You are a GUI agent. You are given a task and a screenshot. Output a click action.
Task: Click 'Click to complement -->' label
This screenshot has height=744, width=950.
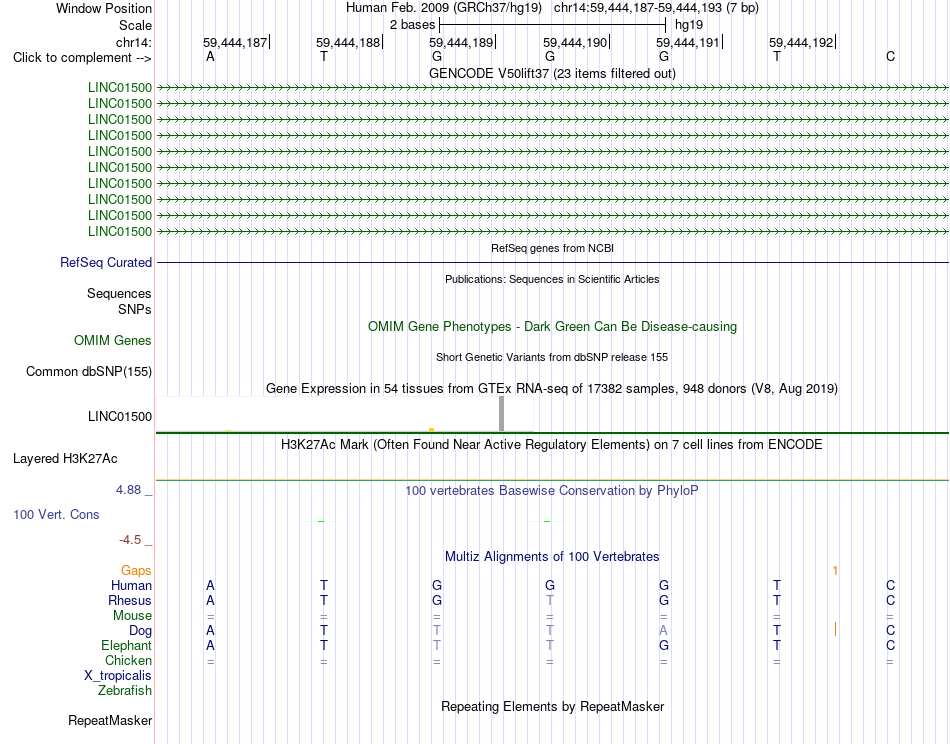[82, 58]
